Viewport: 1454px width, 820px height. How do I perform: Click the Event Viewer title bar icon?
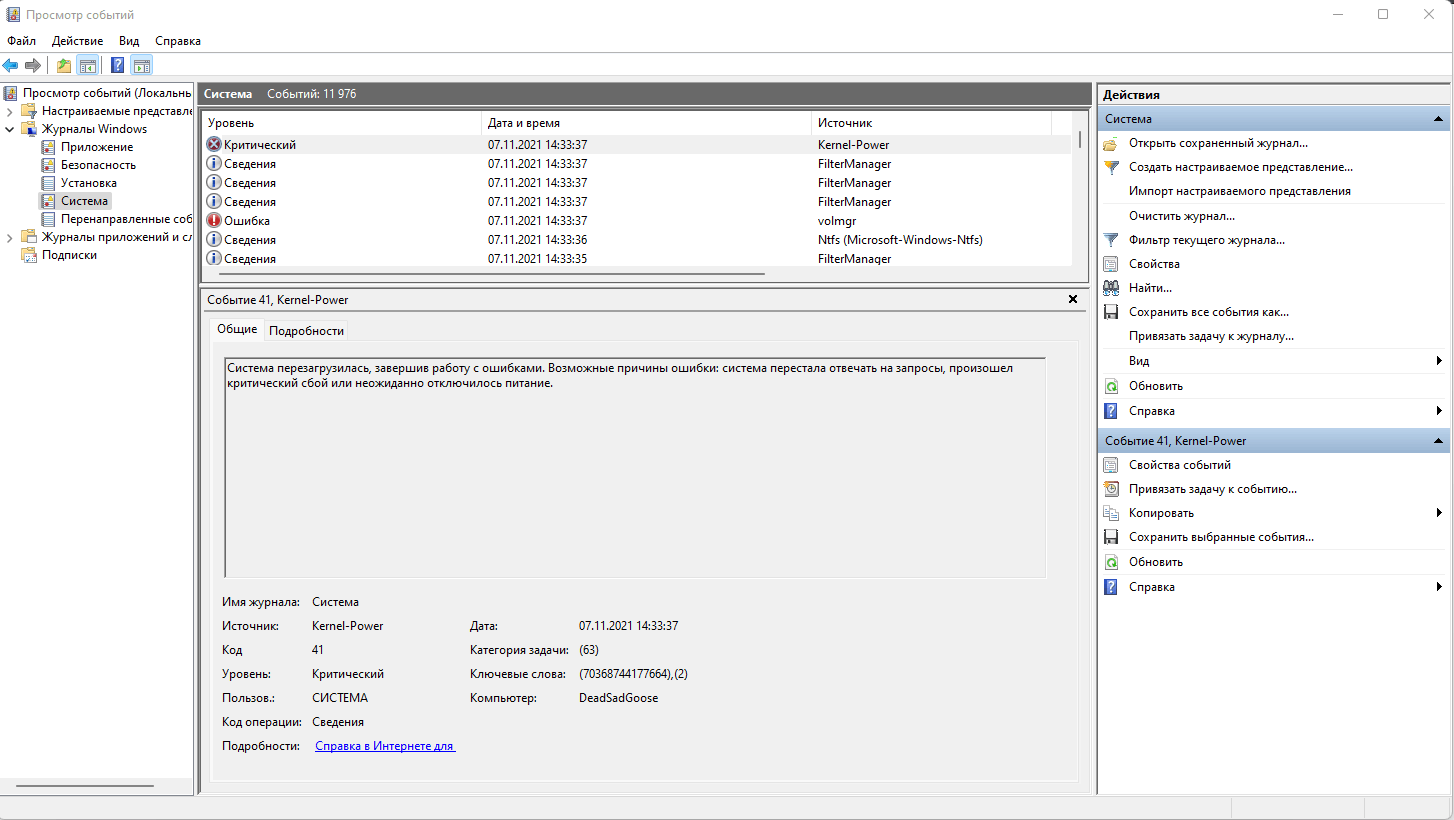coord(12,15)
